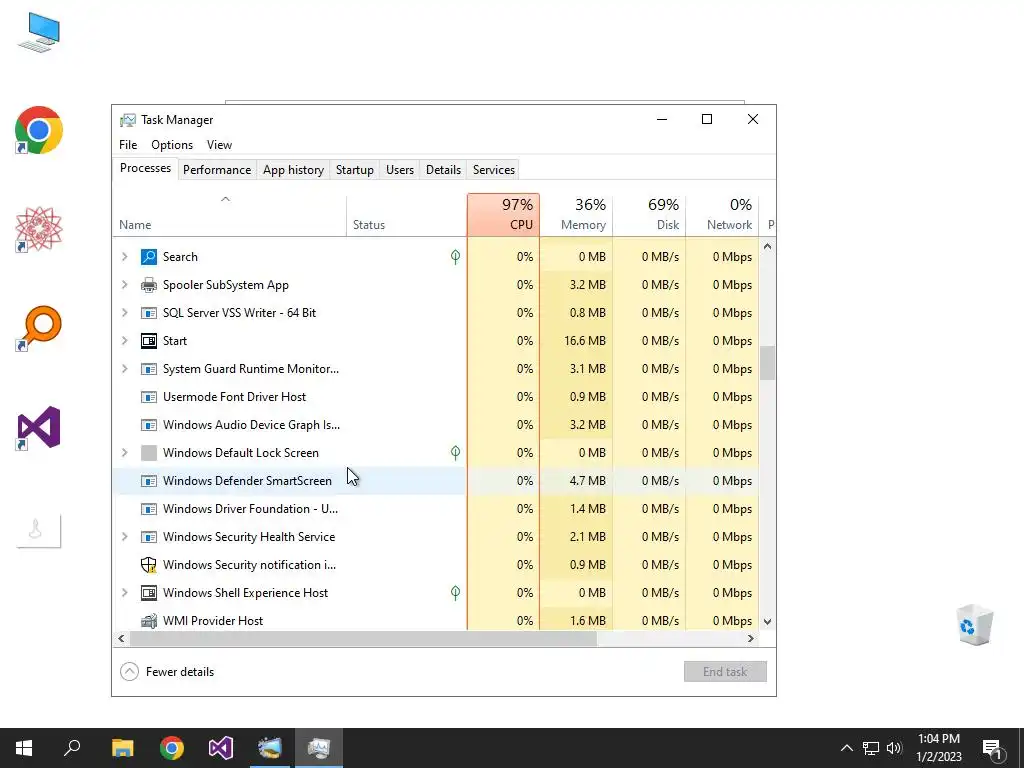Image resolution: width=1024 pixels, height=768 pixels.
Task: Click the green leaf suspended icon for Search
Action: click(455, 257)
